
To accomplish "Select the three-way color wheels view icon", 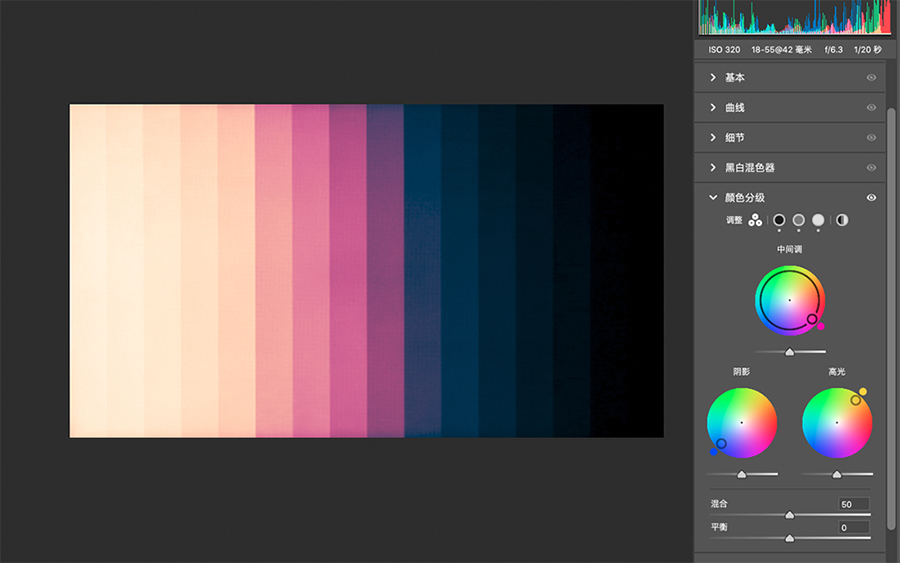I will coord(755,220).
